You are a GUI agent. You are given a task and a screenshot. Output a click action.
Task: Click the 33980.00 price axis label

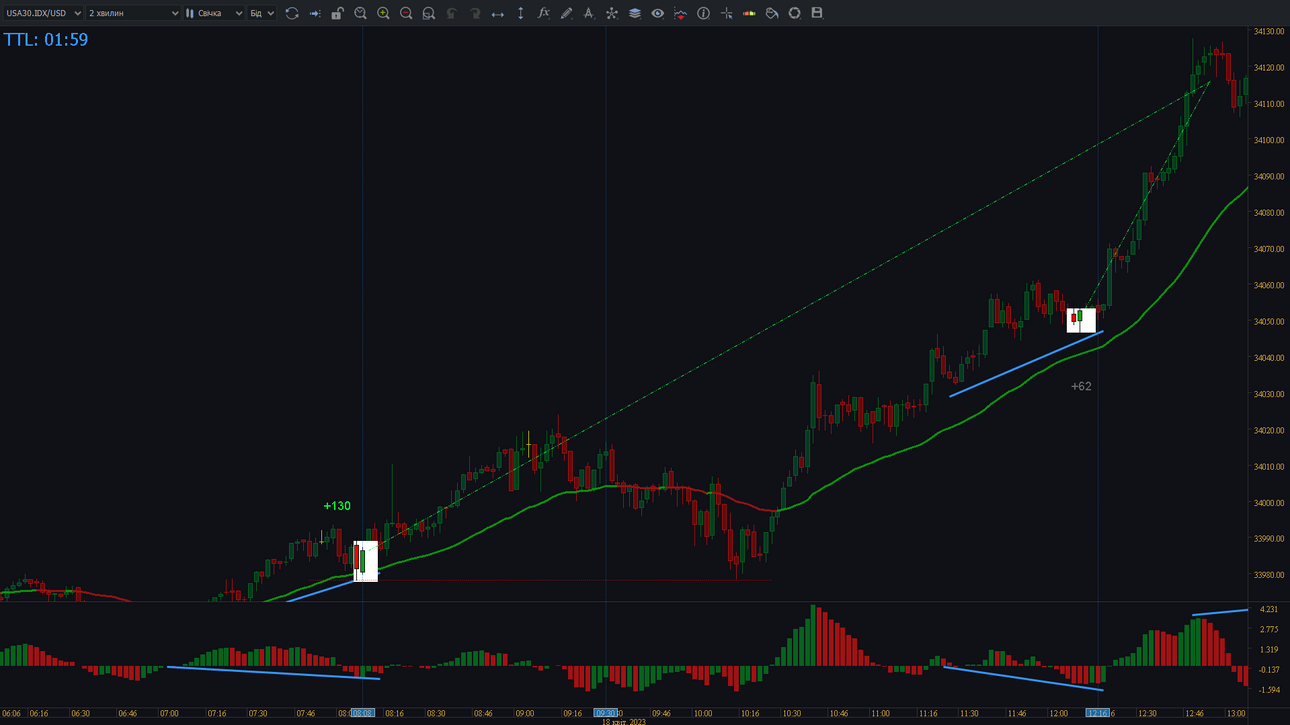point(1268,575)
